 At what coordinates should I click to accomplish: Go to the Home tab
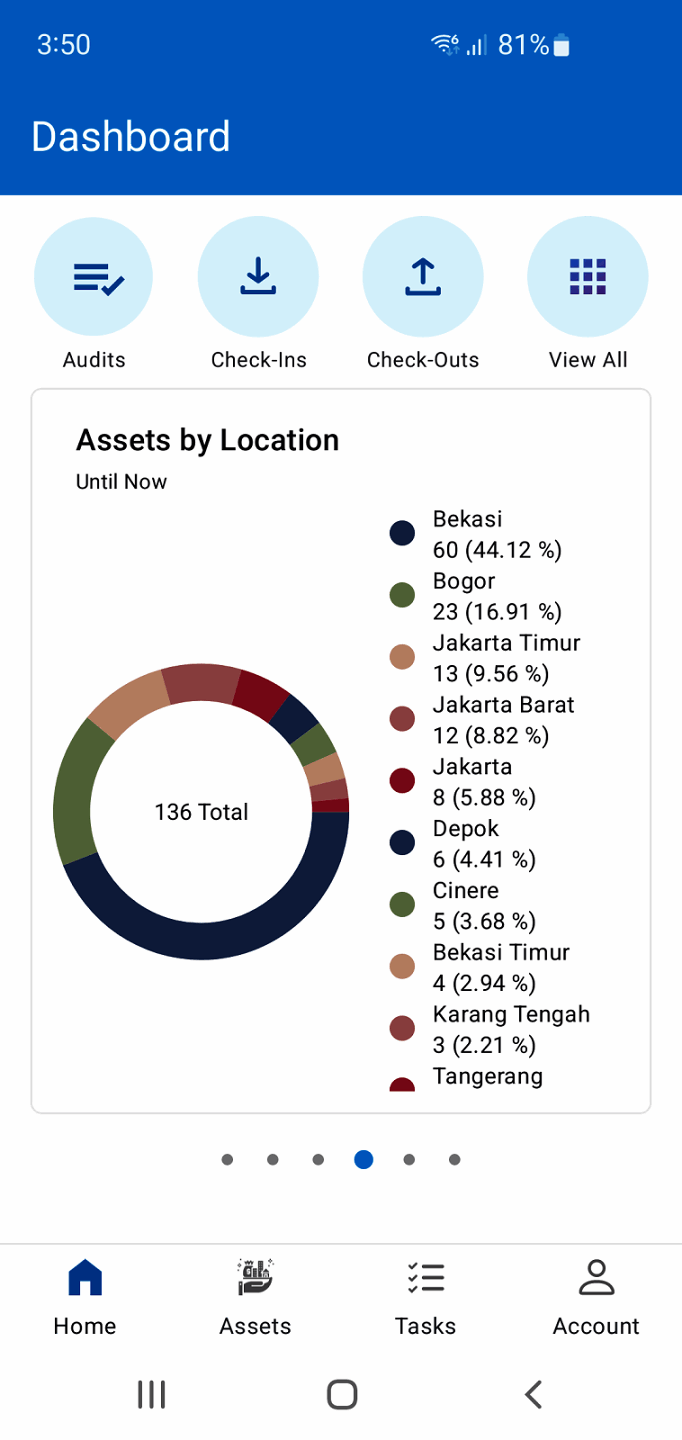point(85,1297)
